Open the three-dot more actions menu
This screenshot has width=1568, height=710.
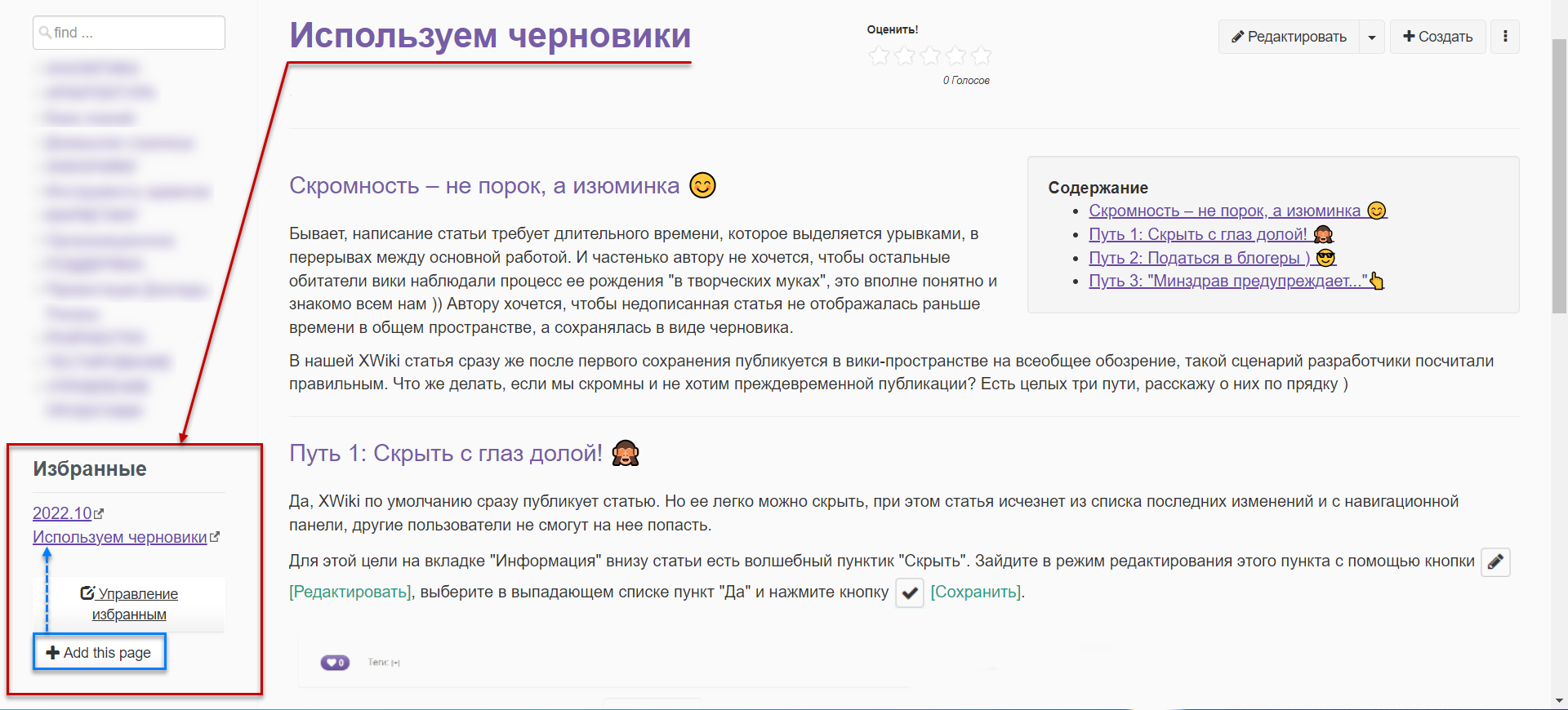1505,37
